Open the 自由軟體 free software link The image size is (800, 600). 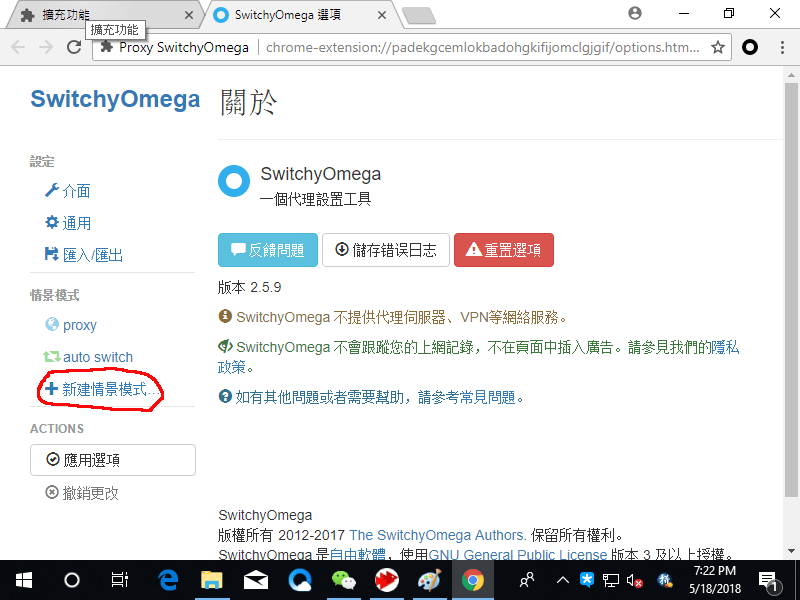pos(358,554)
